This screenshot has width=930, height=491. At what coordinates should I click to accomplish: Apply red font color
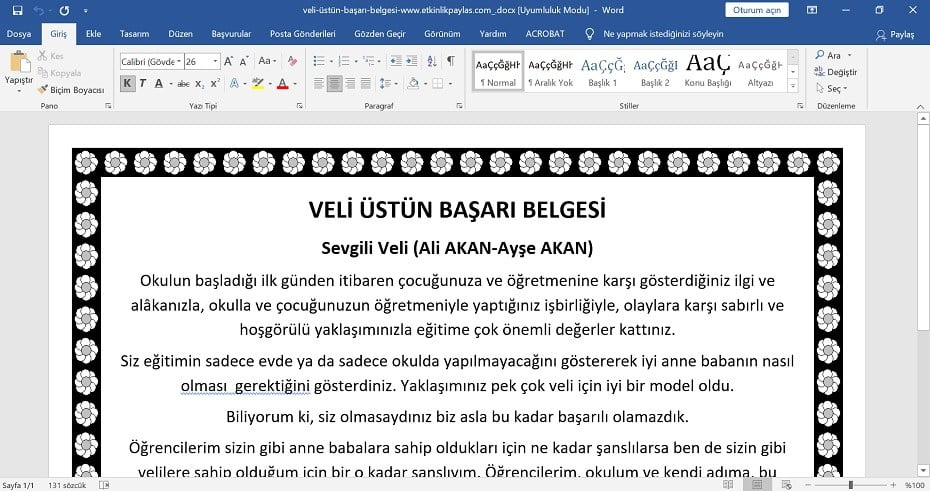[283, 84]
